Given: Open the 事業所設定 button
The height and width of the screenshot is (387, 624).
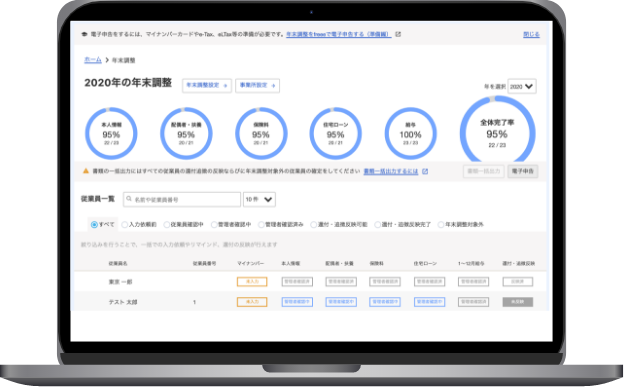Looking at the screenshot, I should point(257,85).
